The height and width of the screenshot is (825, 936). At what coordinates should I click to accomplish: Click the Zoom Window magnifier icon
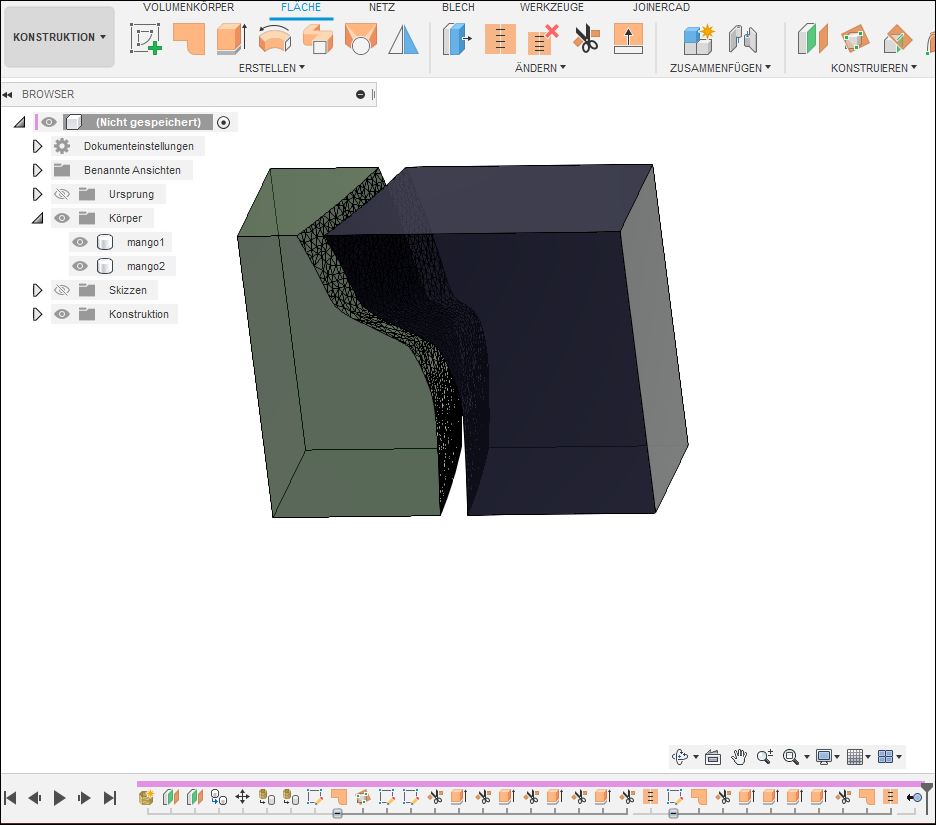coord(791,757)
